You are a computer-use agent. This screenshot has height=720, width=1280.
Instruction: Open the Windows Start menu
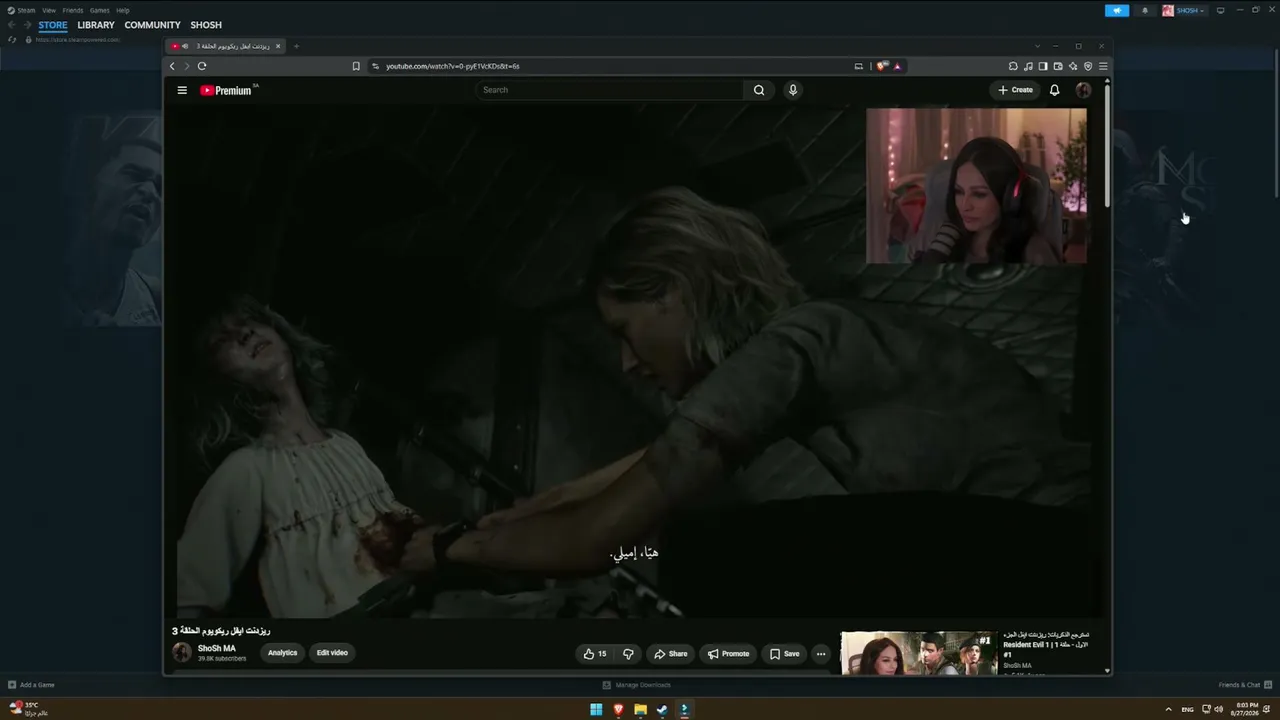coord(596,710)
